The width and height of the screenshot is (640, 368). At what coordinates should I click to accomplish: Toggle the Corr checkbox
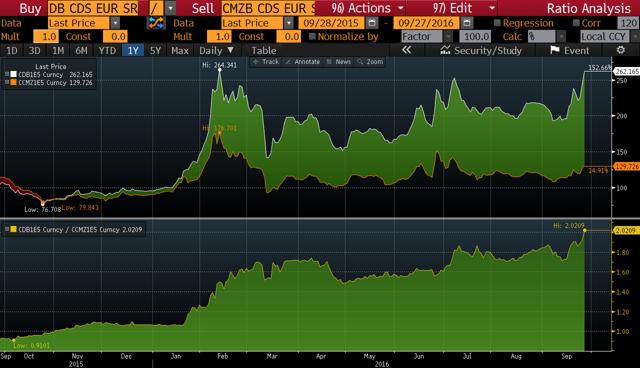tap(576, 23)
